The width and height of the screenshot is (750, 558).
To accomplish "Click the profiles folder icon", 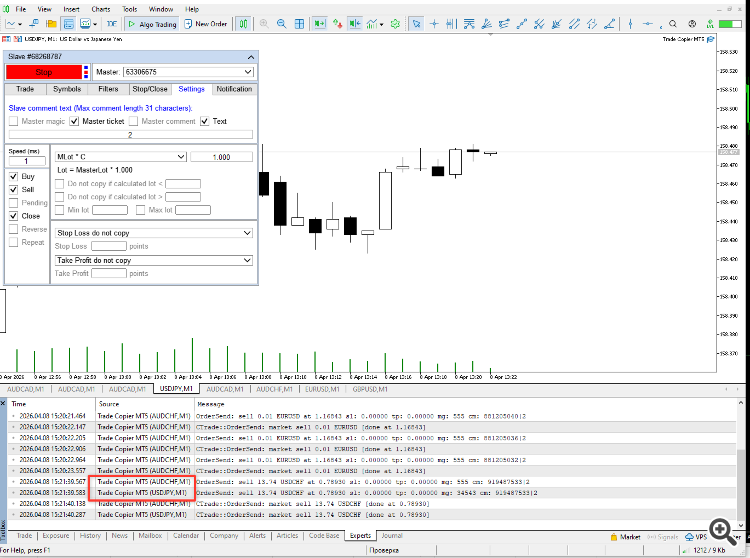I will [x=51, y=23].
